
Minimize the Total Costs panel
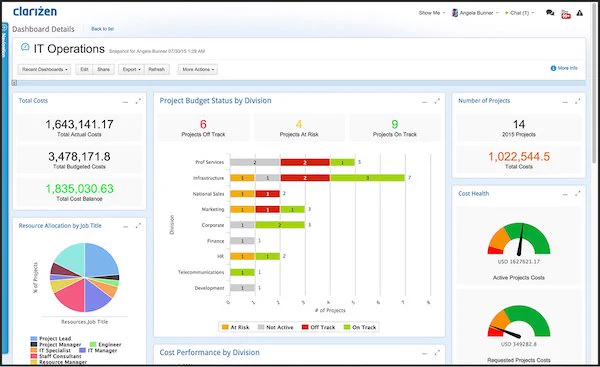[125, 102]
